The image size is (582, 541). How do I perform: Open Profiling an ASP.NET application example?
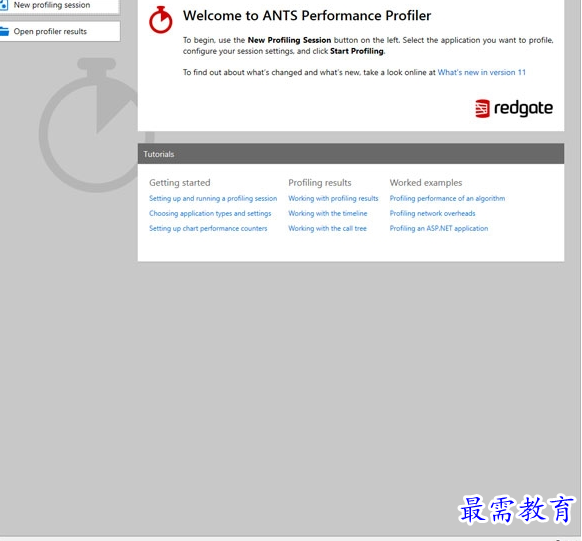pos(438,228)
